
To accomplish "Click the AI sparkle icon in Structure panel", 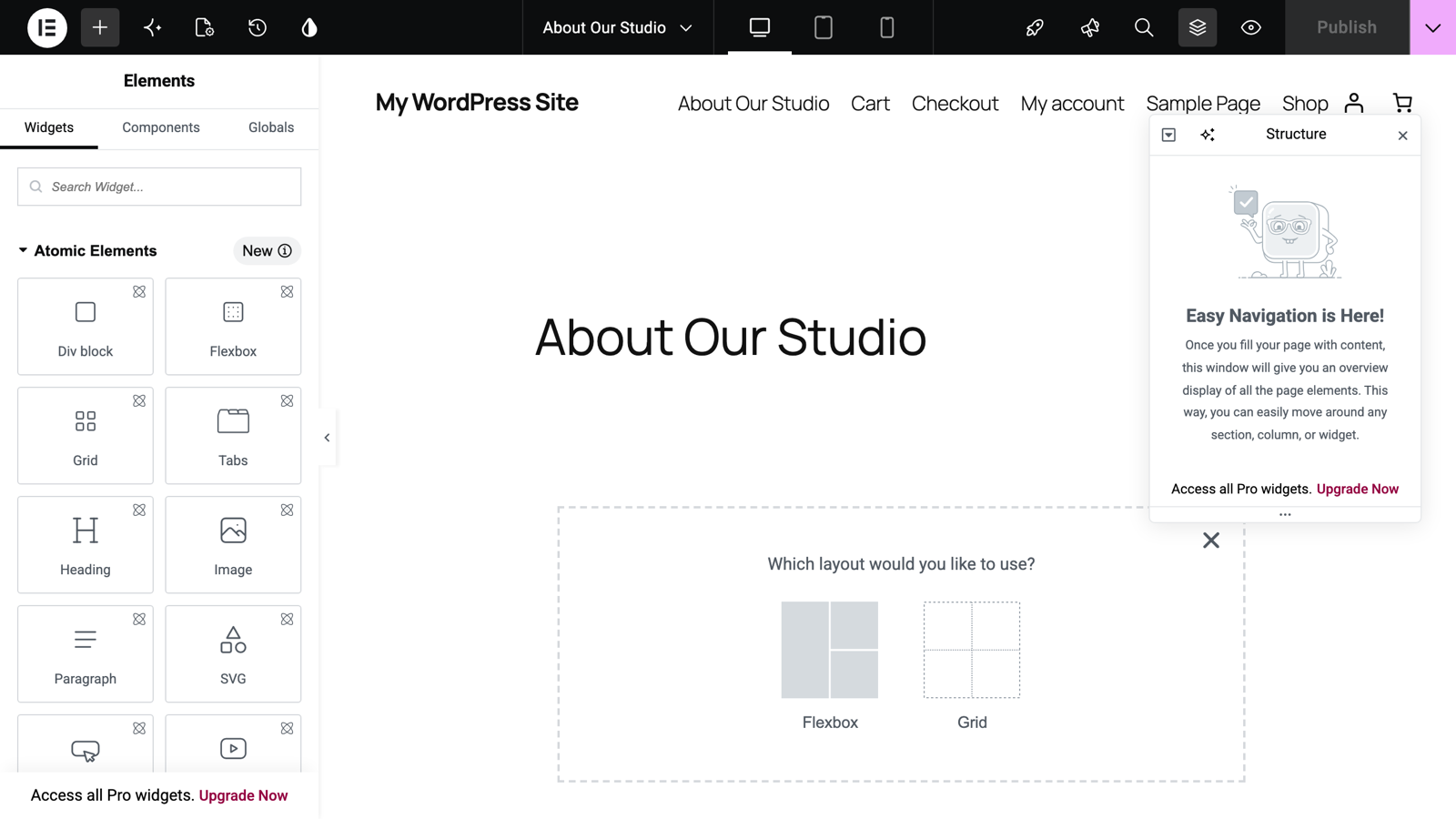I will coord(1208,135).
